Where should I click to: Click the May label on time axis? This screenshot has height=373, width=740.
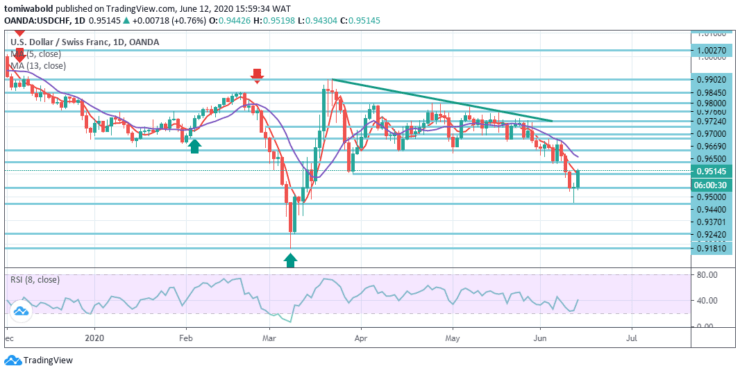[453, 338]
